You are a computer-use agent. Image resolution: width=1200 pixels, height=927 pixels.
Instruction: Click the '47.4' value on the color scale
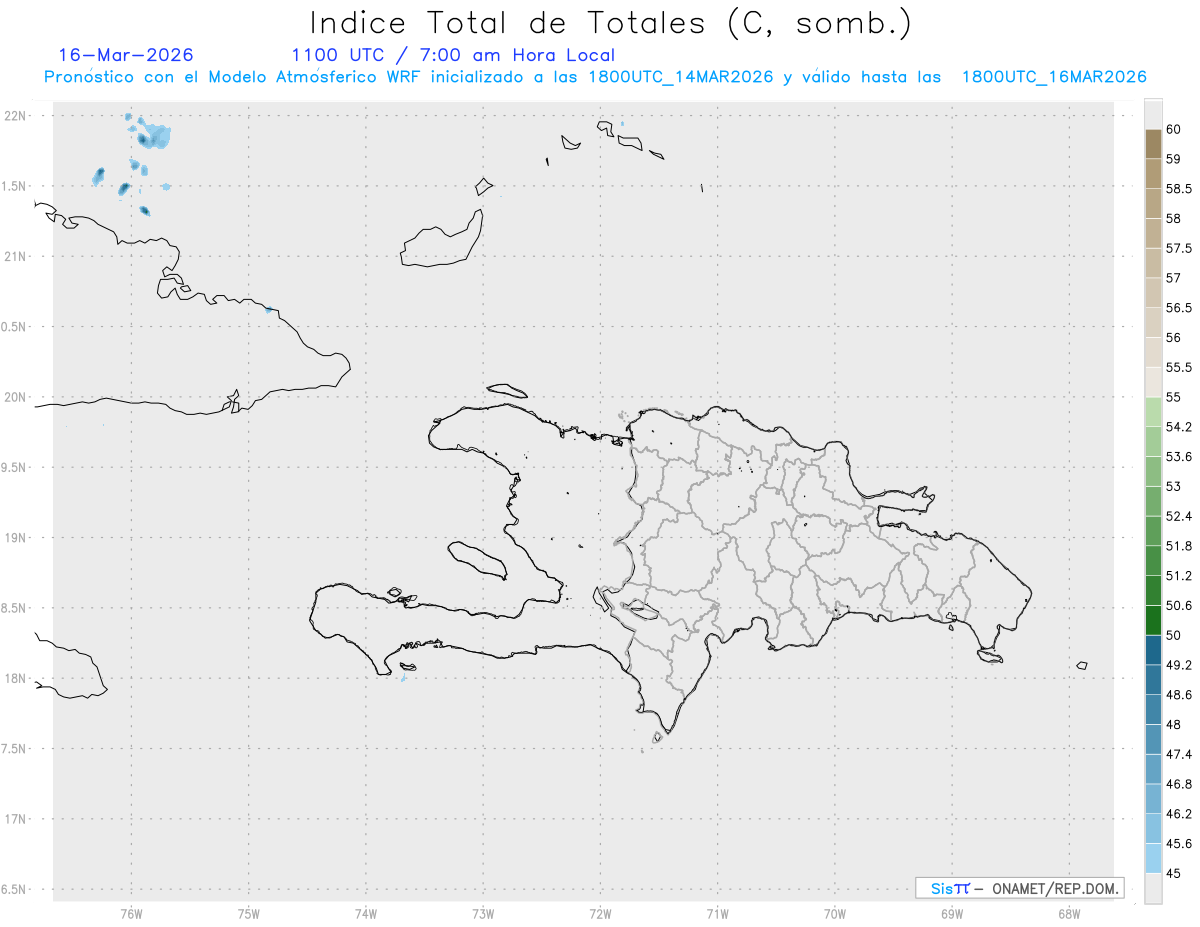[1178, 754]
